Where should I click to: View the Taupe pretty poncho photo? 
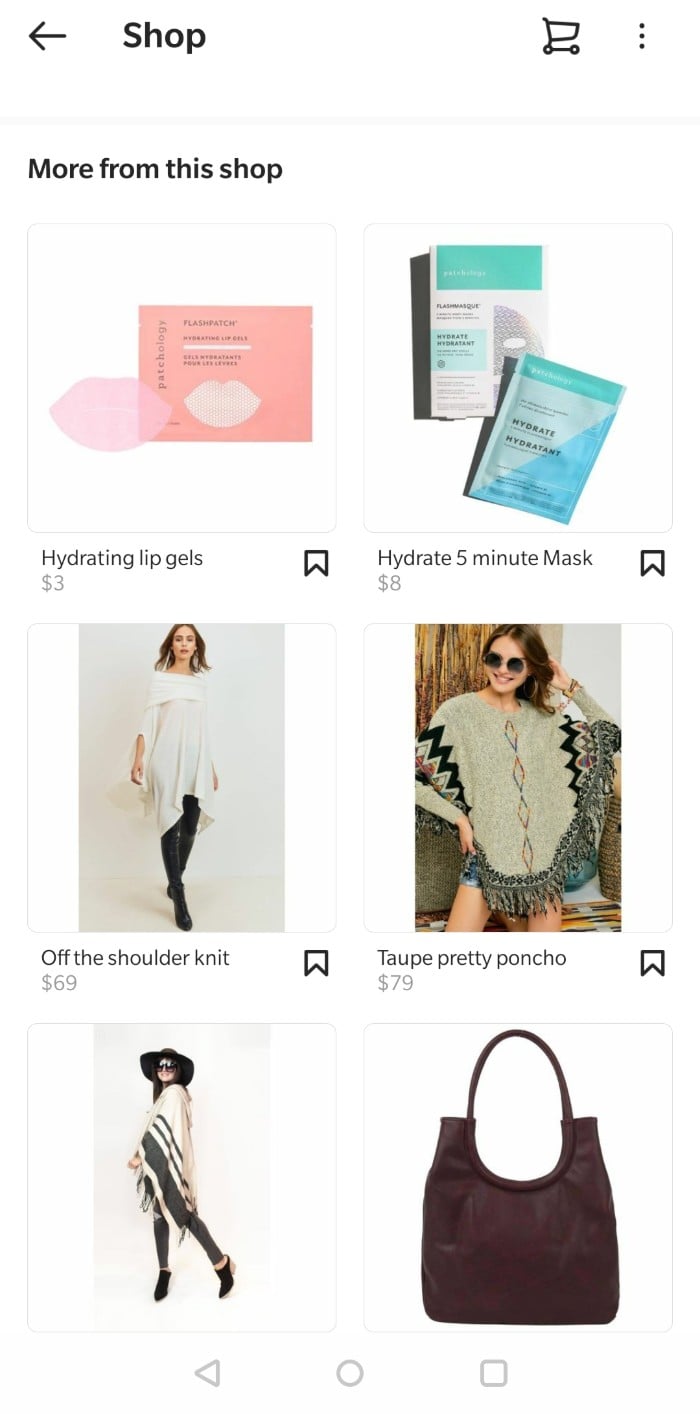click(518, 778)
